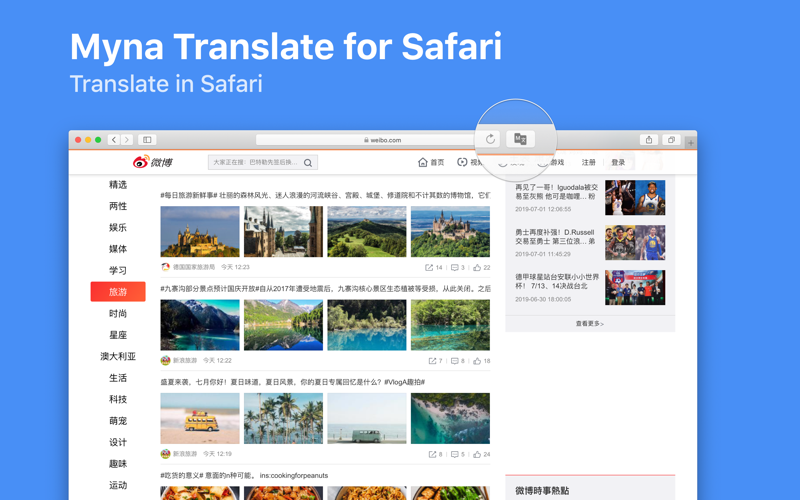Image resolution: width=800 pixels, height=500 pixels.
Task: Show all tabs overview button
Action: click(671, 140)
